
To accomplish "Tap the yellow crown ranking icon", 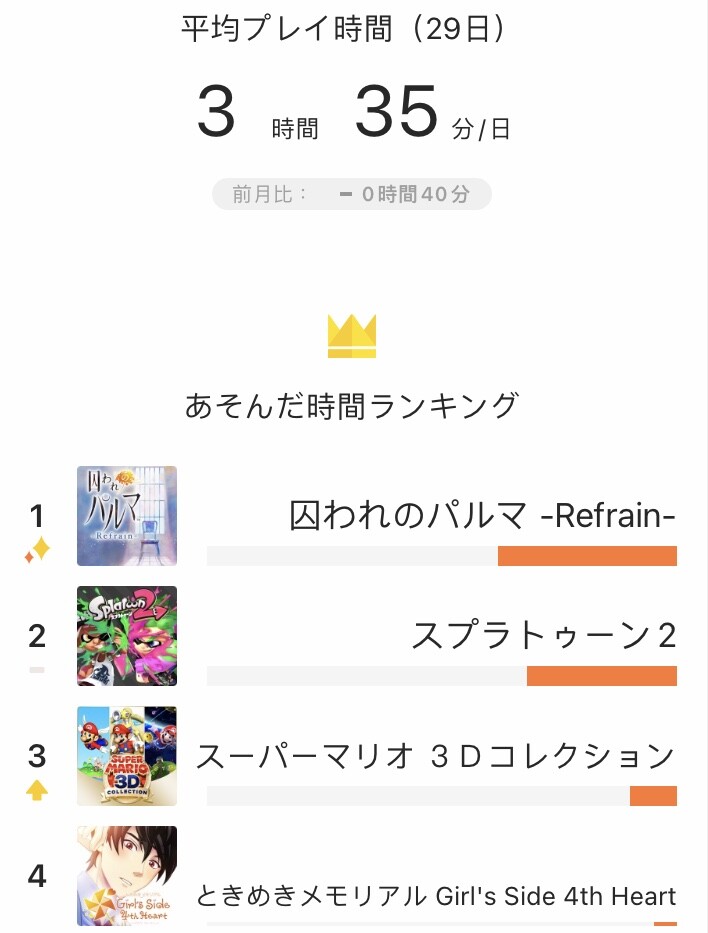I will click(352, 336).
